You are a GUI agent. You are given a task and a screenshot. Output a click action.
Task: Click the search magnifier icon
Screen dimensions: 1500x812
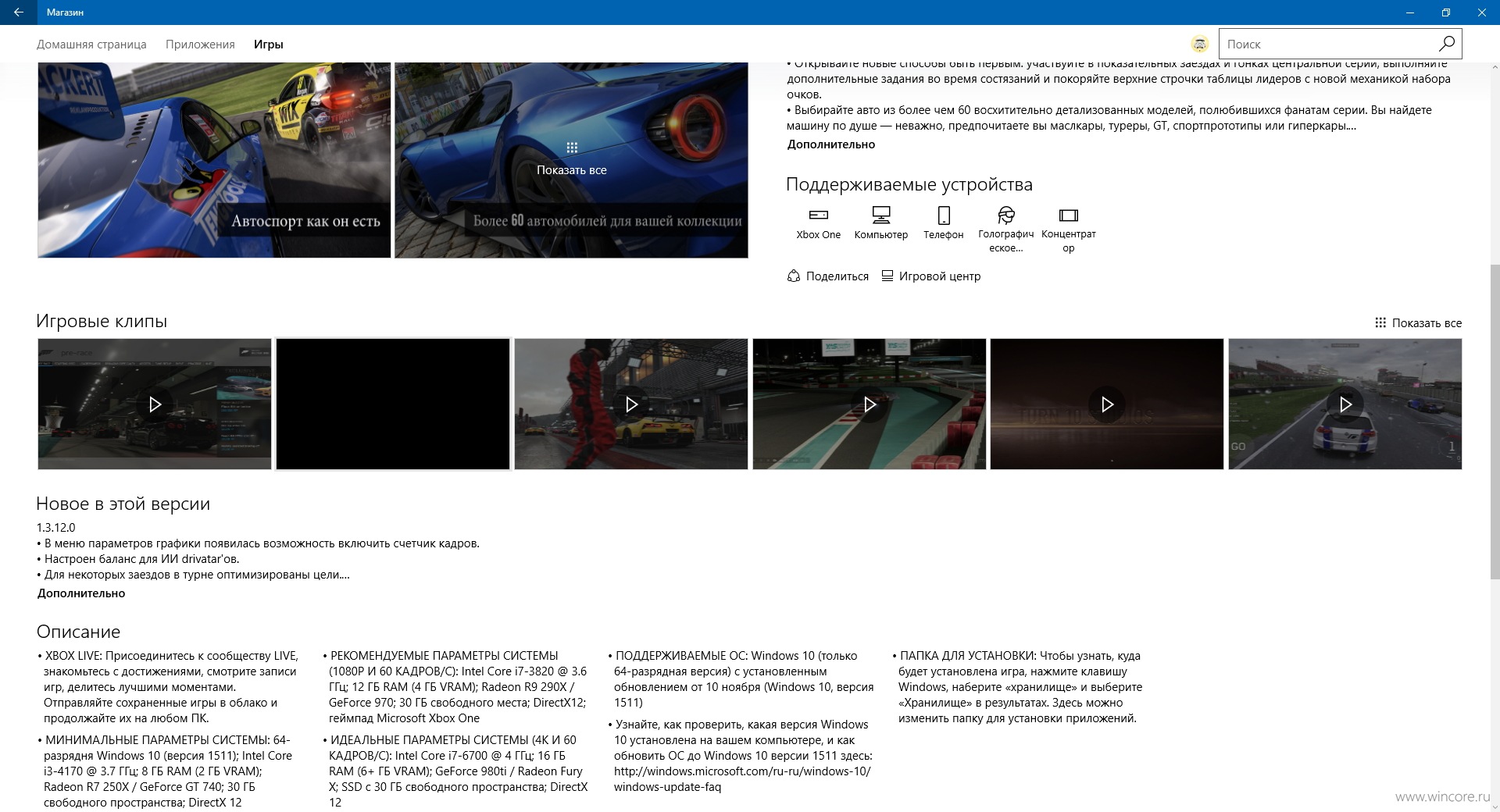1446,44
